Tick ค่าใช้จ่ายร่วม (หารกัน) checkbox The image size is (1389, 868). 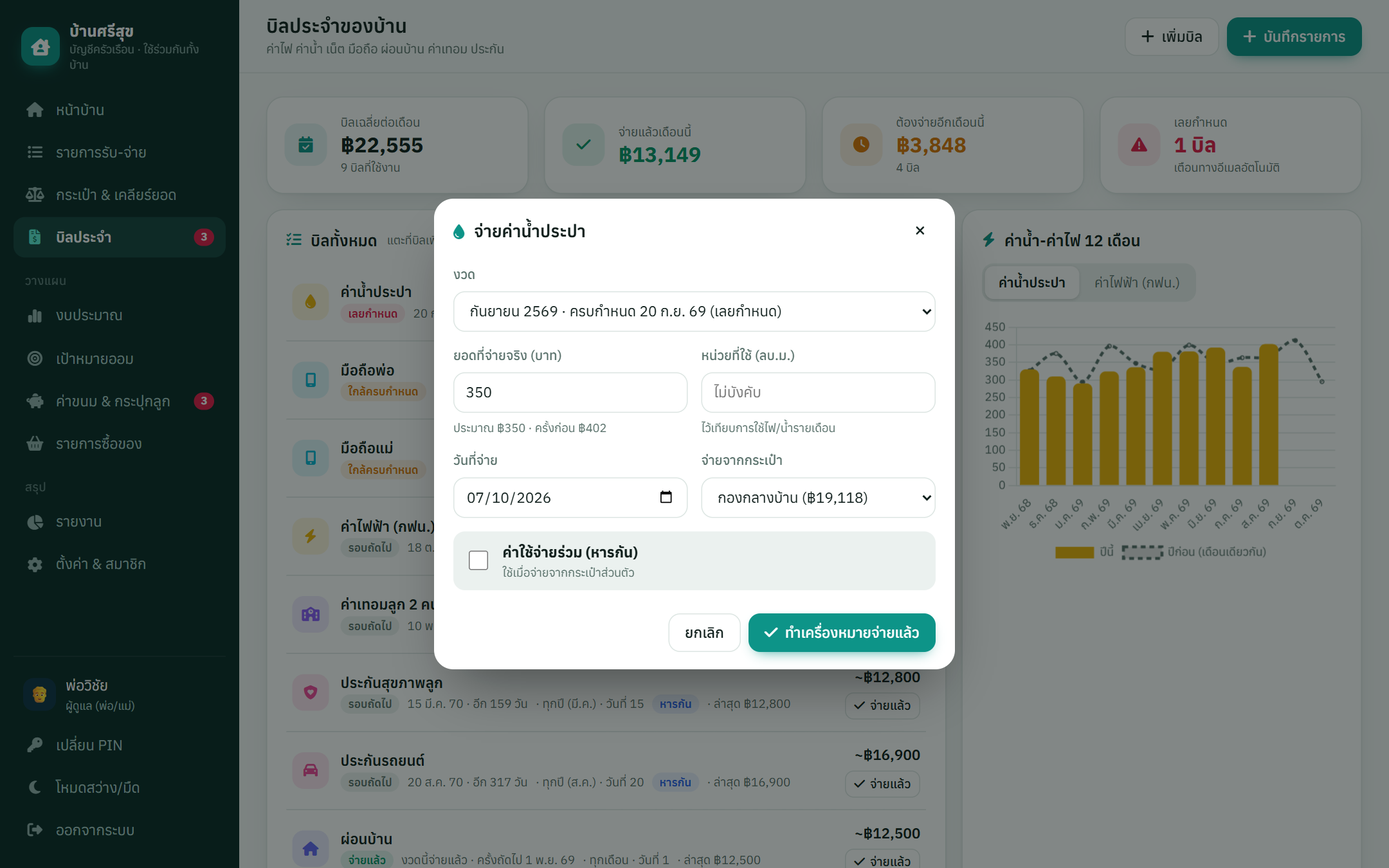coord(478,561)
